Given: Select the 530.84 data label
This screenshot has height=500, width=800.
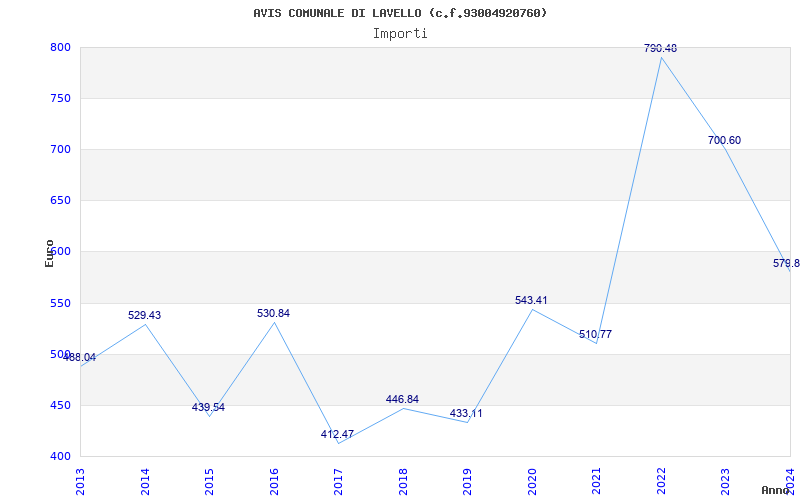Looking at the screenshot, I should click(x=273, y=313).
